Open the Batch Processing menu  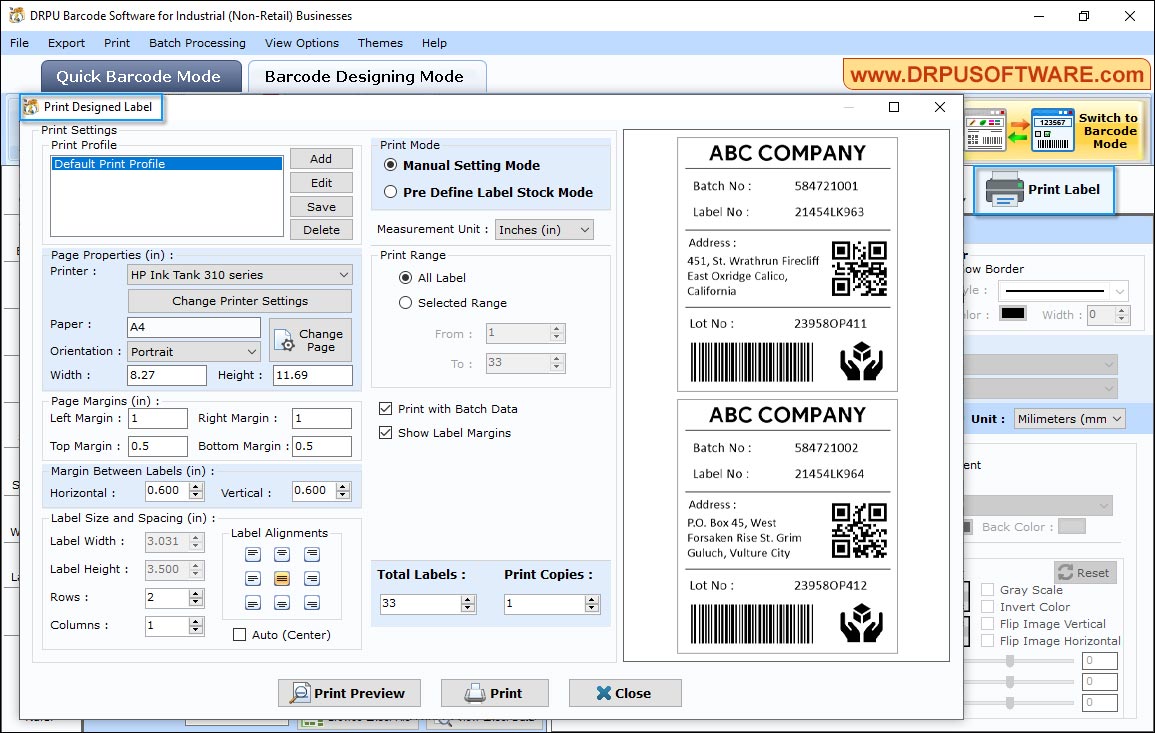tap(197, 43)
